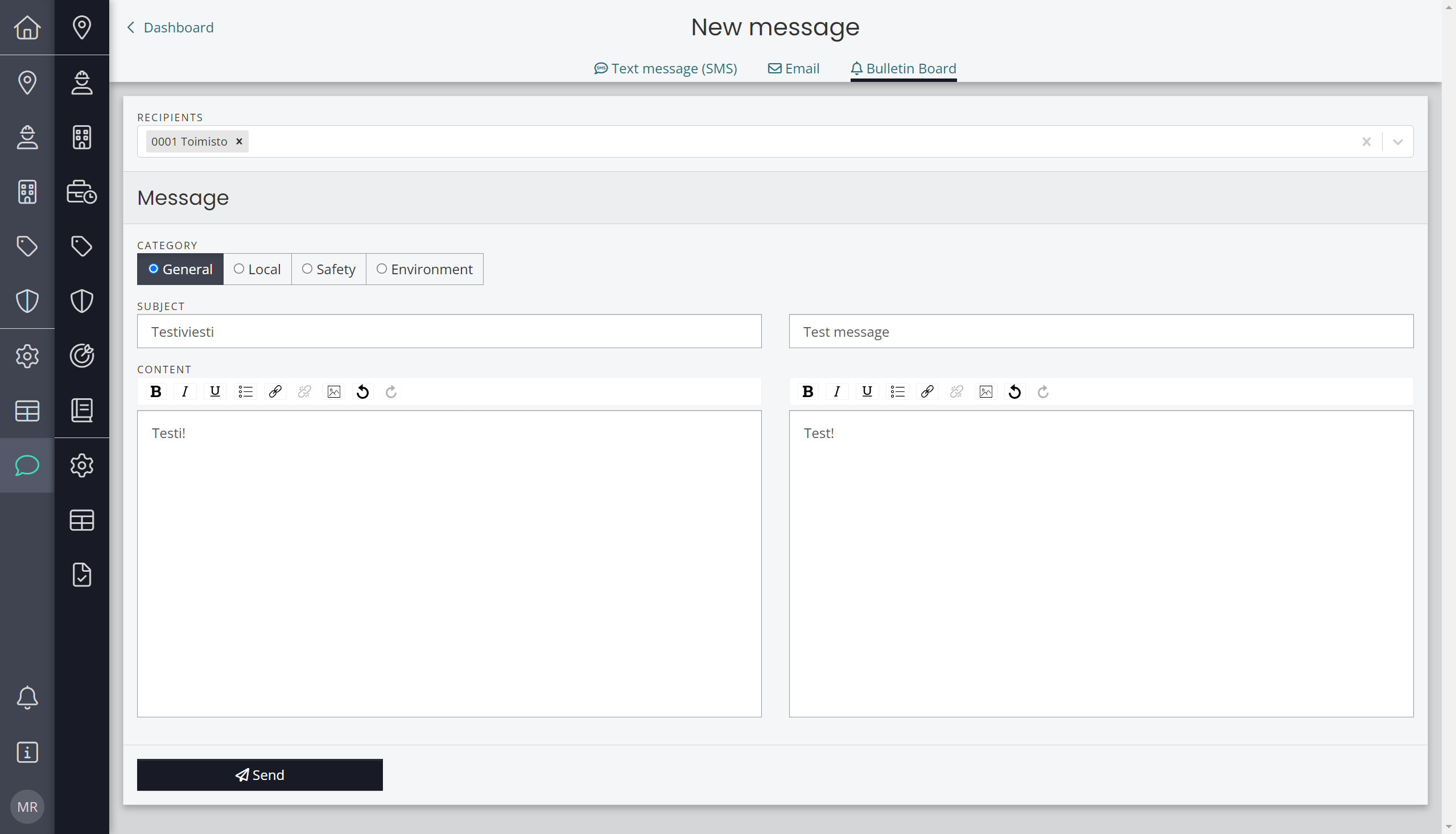Image resolution: width=1456 pixels, height=834 pixels.
Task: Select the Environment category
Action: pyautogui.click(x=424, y=269)
